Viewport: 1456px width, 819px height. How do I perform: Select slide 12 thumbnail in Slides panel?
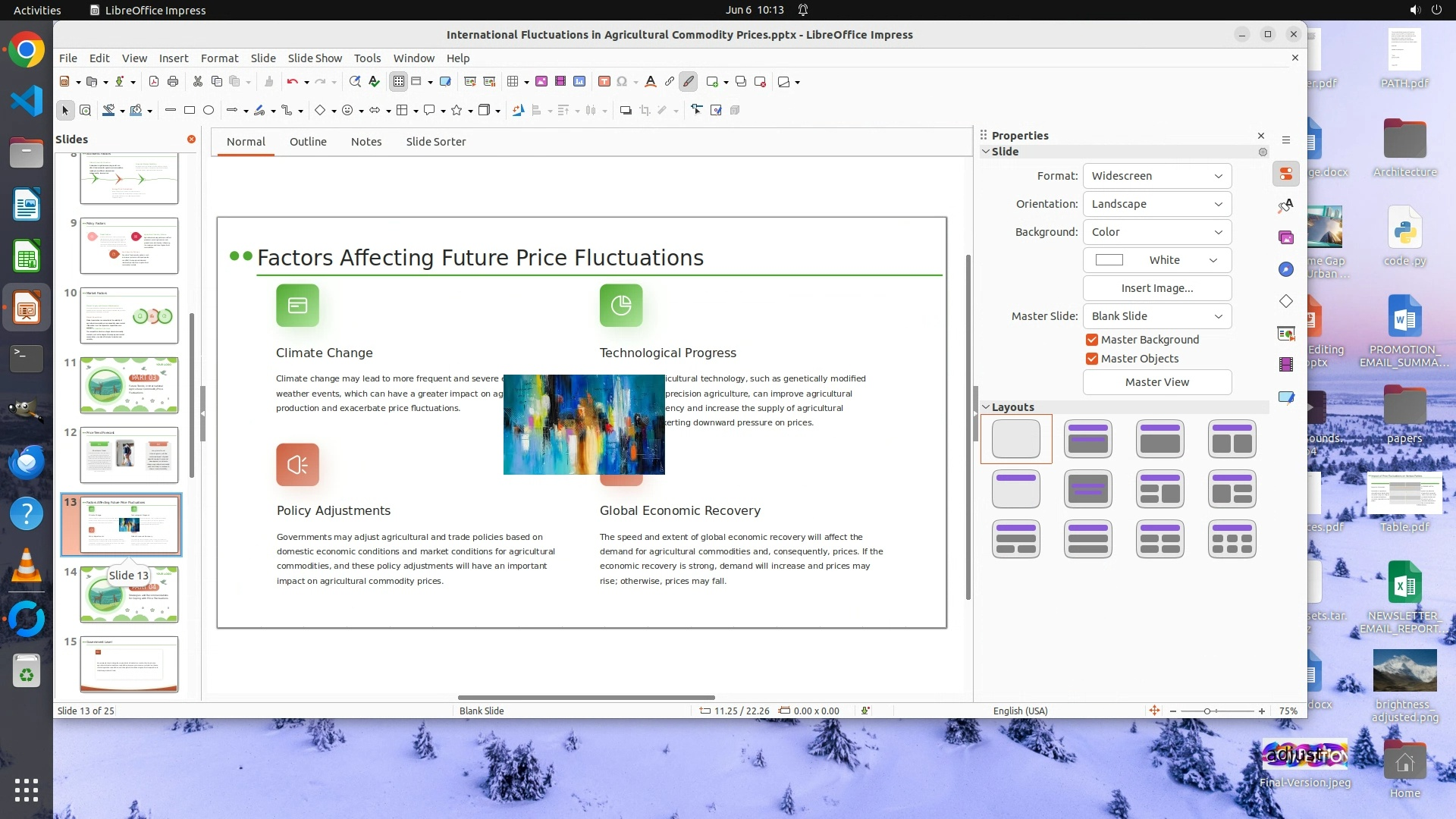click(x=129, y=455)
